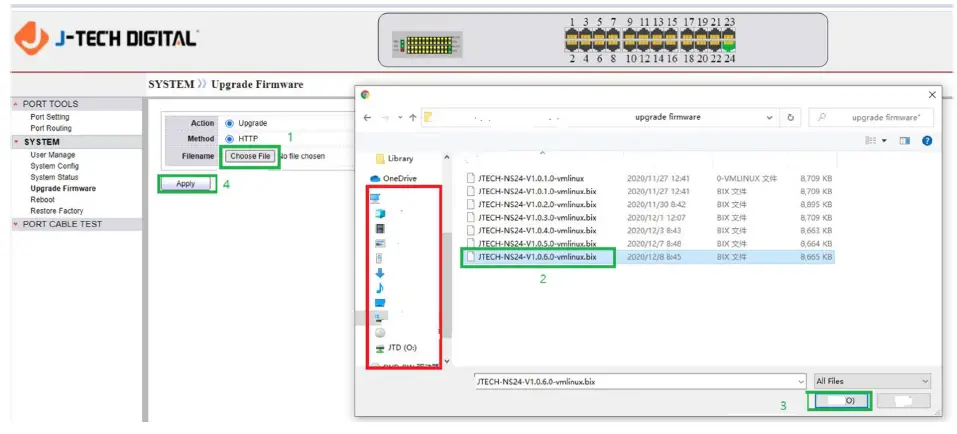Open Port Setting page
957x434 pixels.
coord(50,117)
